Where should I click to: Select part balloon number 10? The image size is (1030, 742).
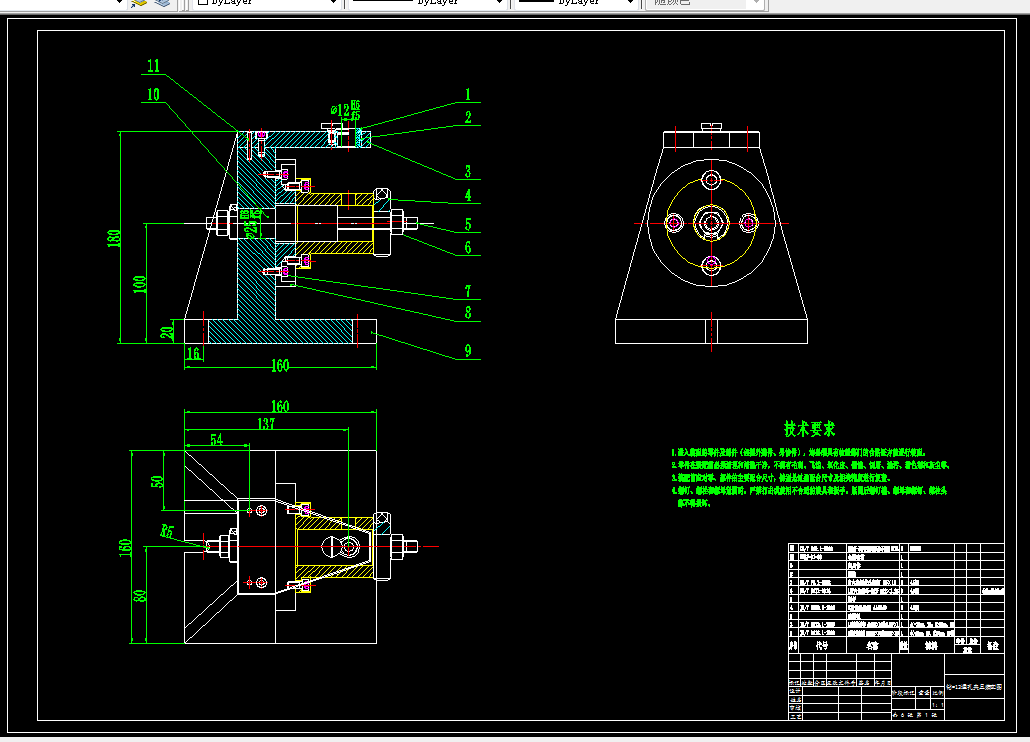tap(153, 95)
